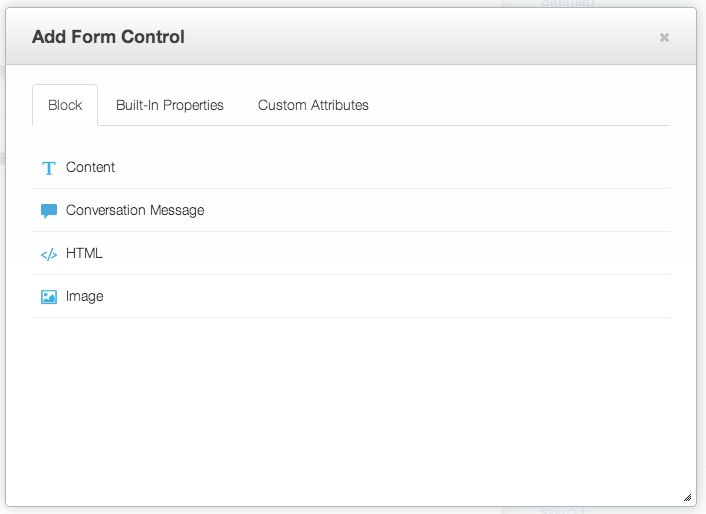Screen dimensions: 706x514
Task: Click the picture icon beside Image
Action: pos(48,297)
